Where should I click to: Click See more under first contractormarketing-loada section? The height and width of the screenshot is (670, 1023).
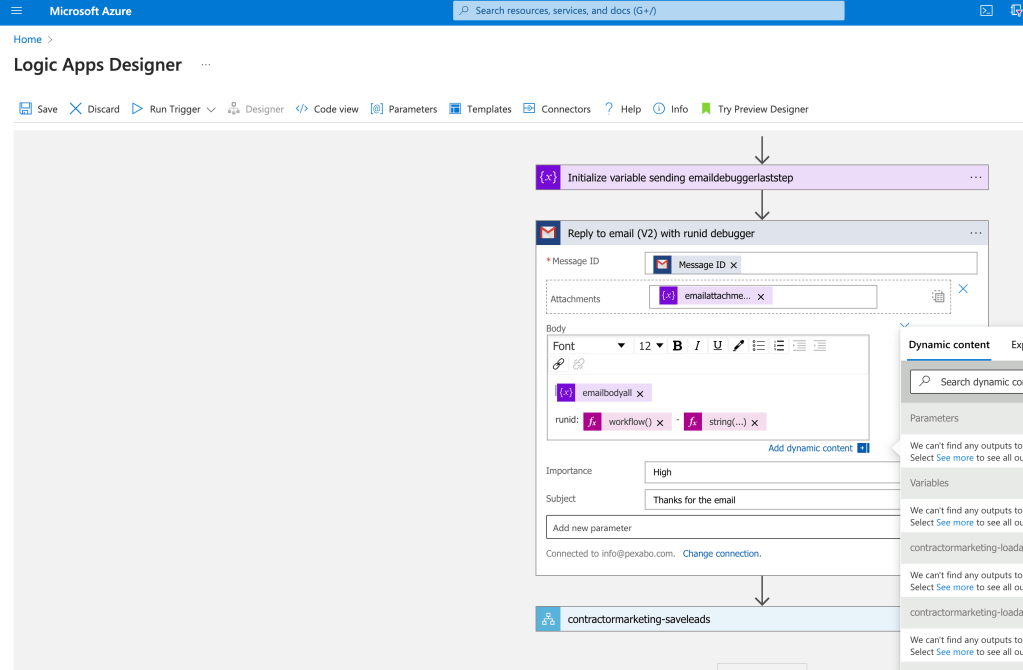click(x=954, y=587)
